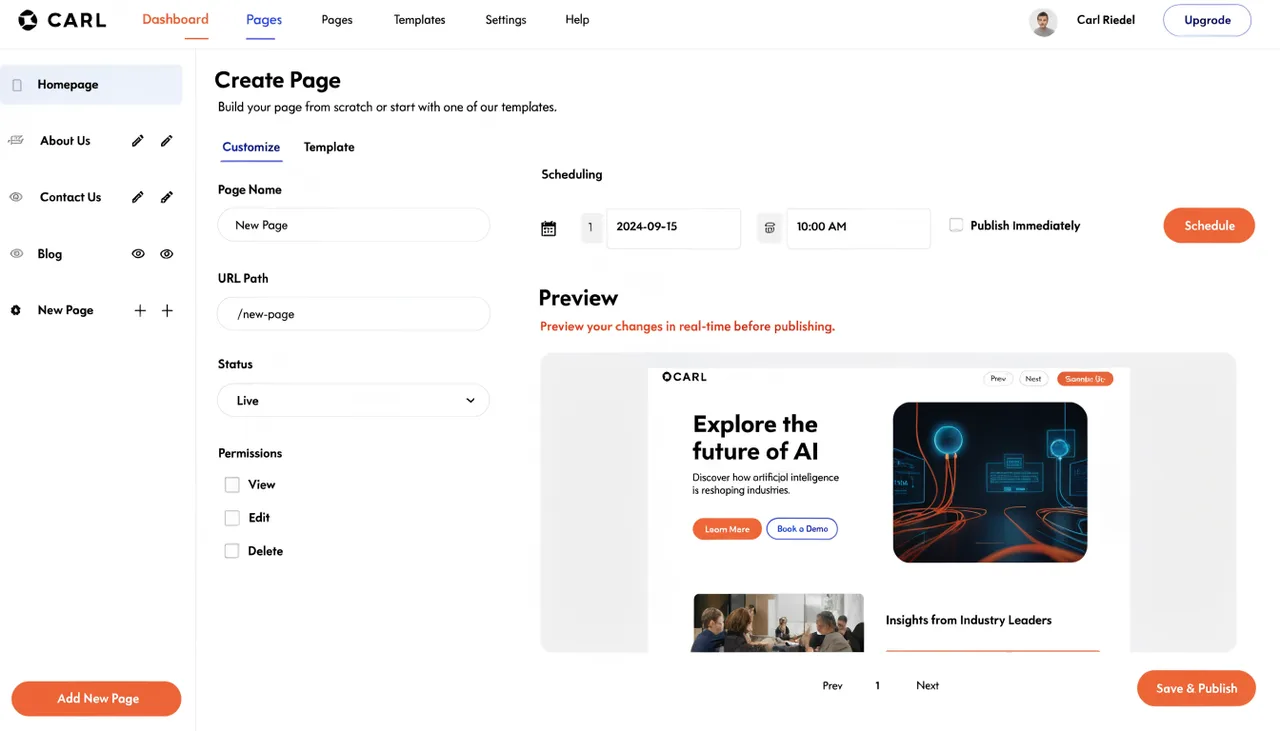Viewport: 1280px width, 731px height.
Task: Select Blog in the sidebar
Action: click(50, 254)
